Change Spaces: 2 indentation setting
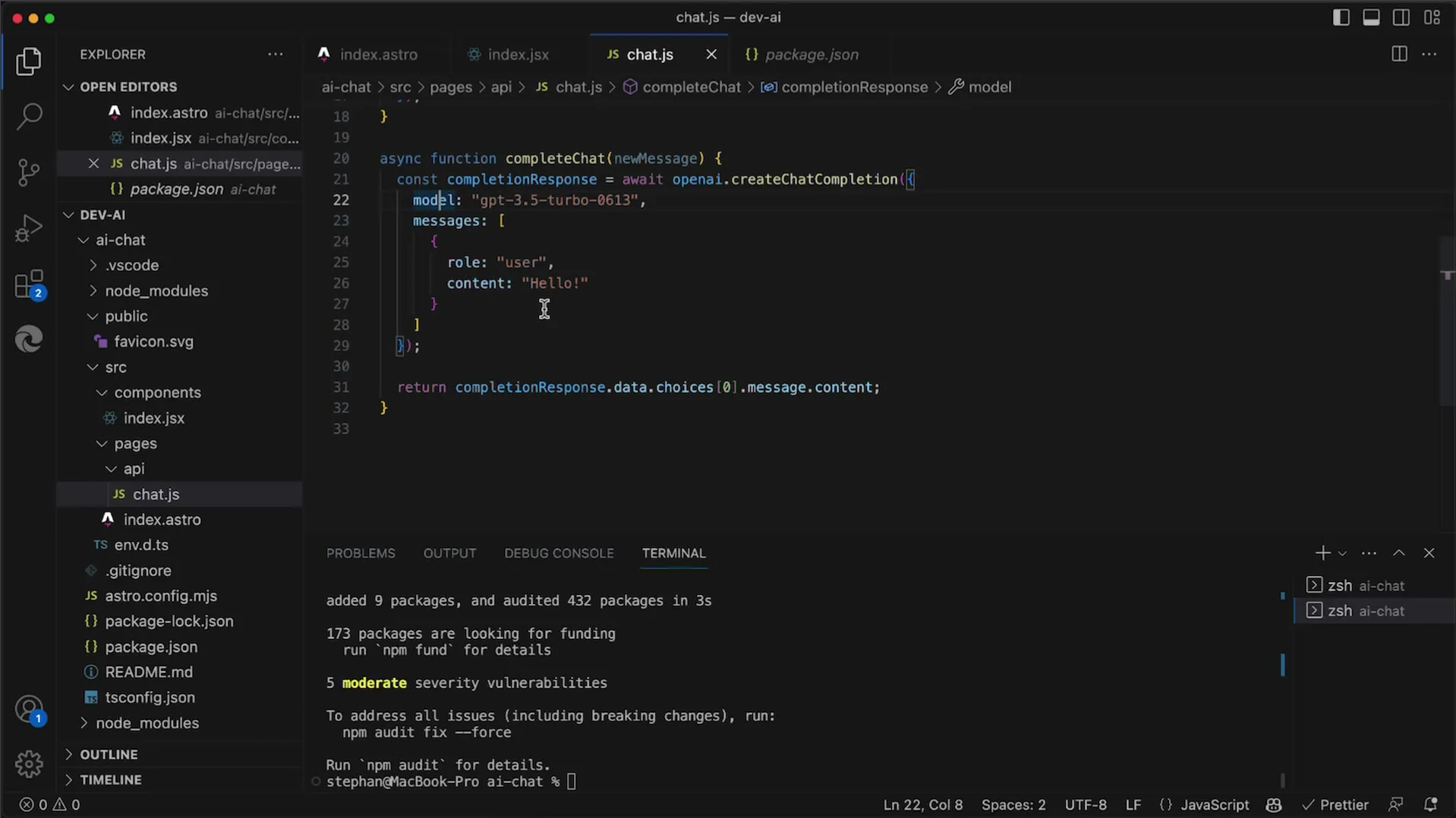Viewport: 1456px width, 818px height. pos(1013,805)
